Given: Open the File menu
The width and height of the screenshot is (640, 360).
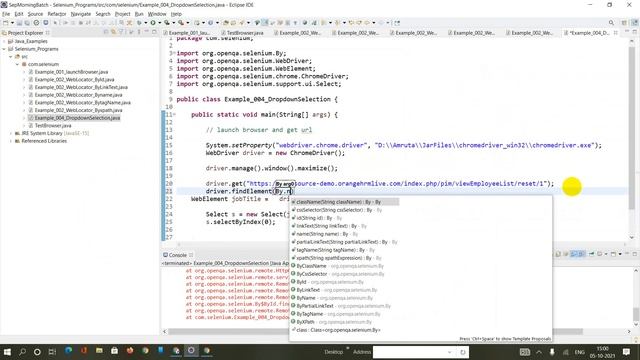Looking at the screenshot, I should [x=6, y=14].
